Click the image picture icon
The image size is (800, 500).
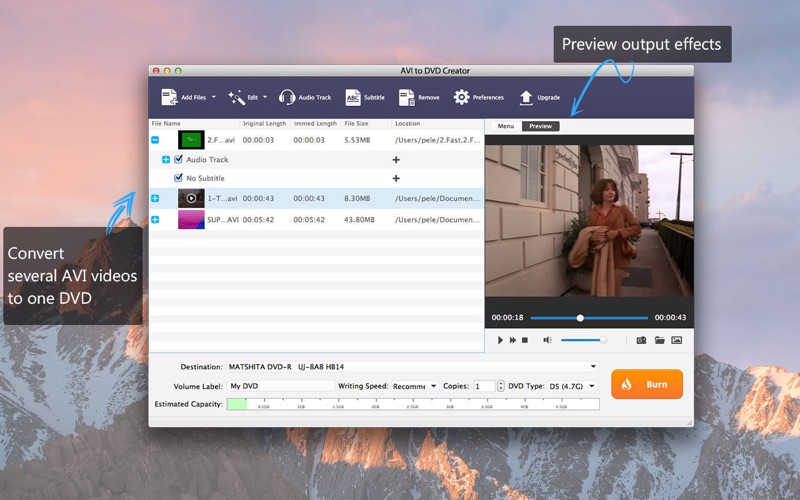(x=677, y=340)
